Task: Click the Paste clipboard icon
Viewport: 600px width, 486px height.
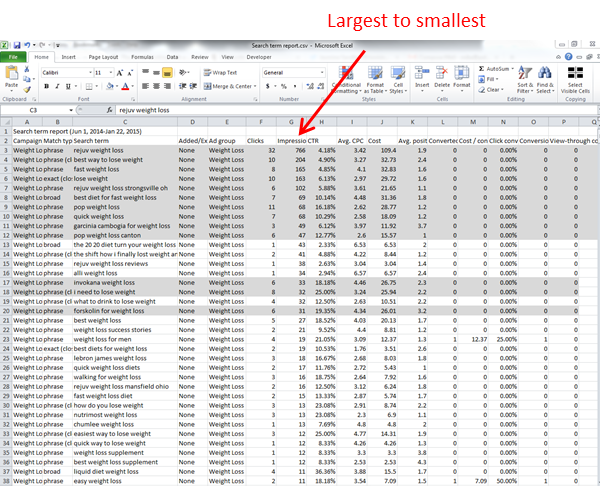Action: (x=11, y=73)
